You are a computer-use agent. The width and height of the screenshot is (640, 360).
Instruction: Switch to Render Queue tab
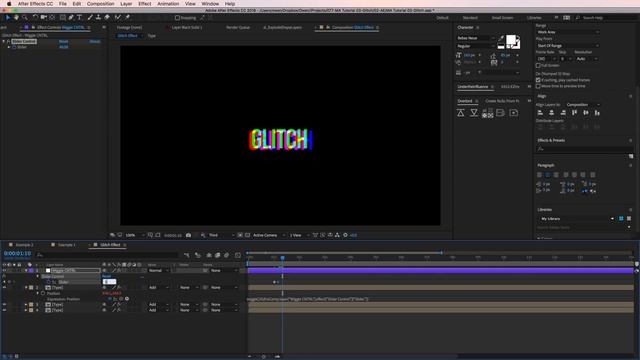(x=238, y=27)
